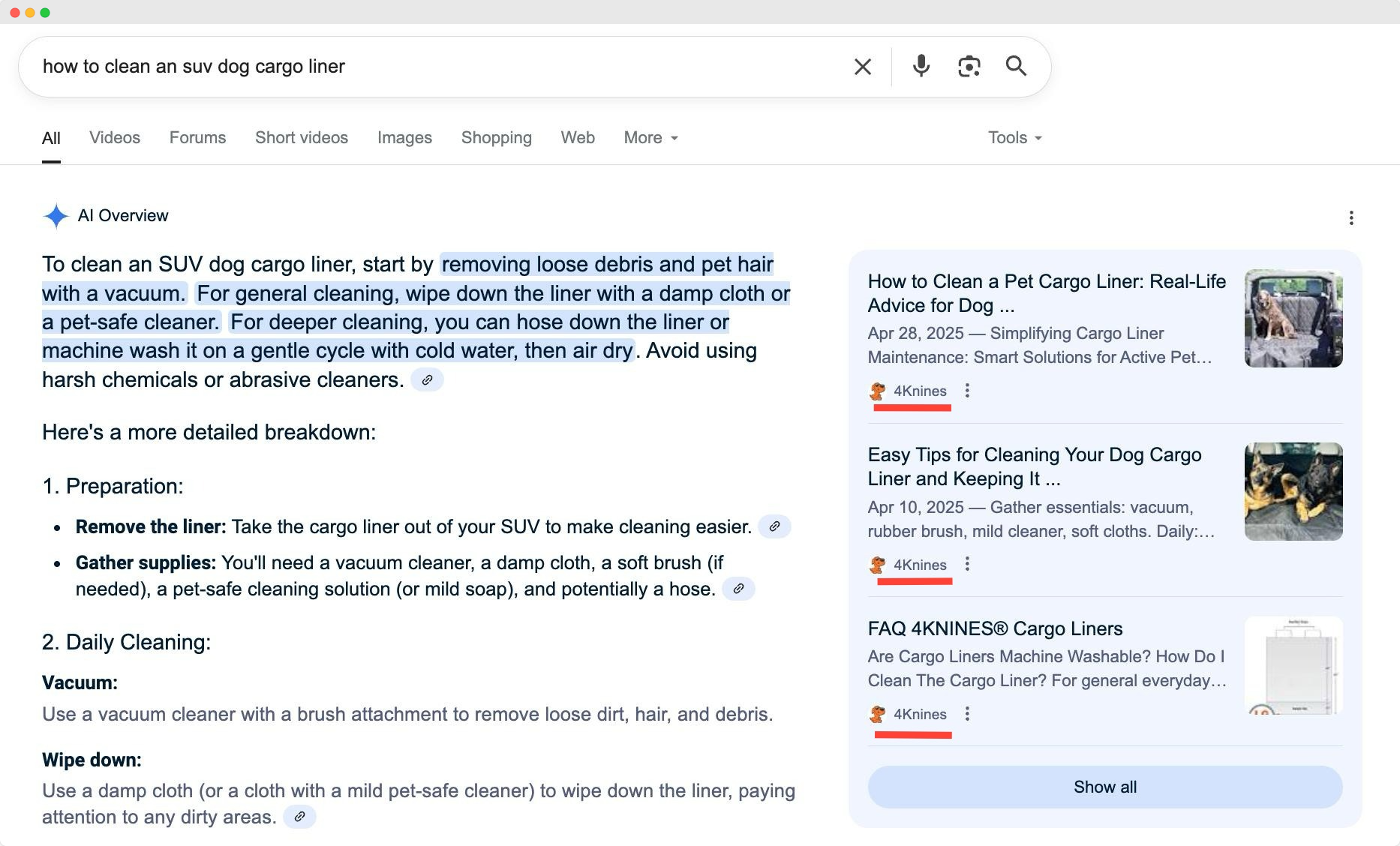Start voice search with the microphone icon

coord(921,66)
